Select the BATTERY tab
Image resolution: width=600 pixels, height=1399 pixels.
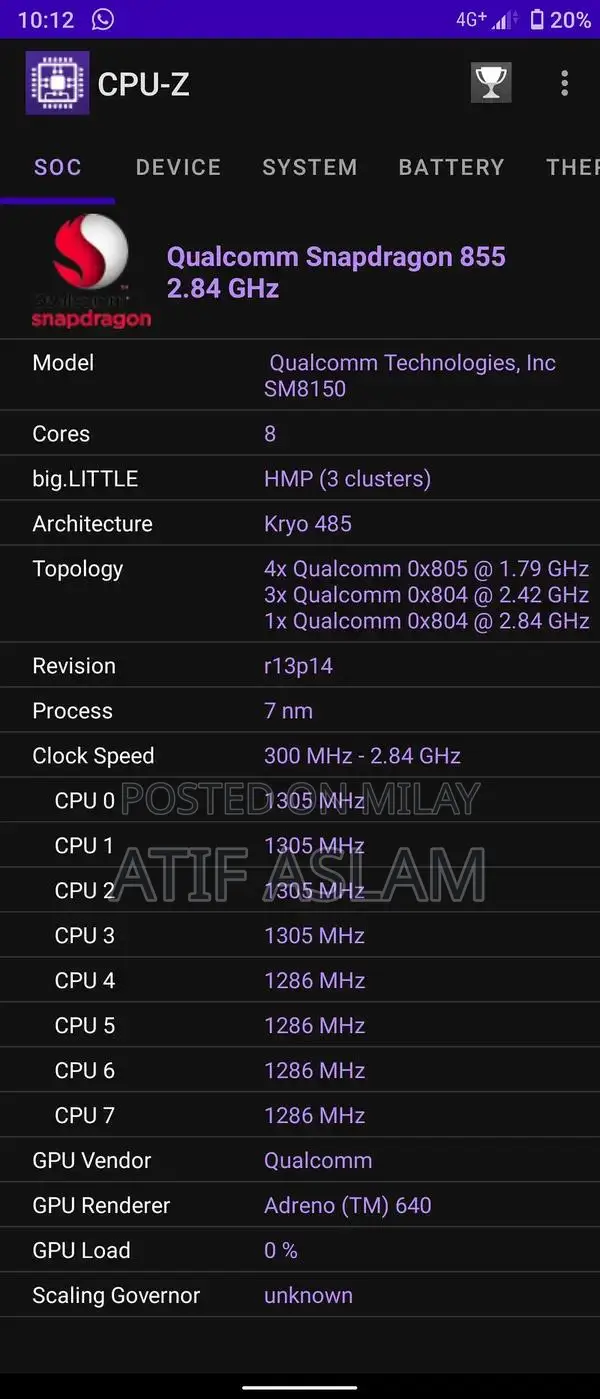click(x=451, y=167)
